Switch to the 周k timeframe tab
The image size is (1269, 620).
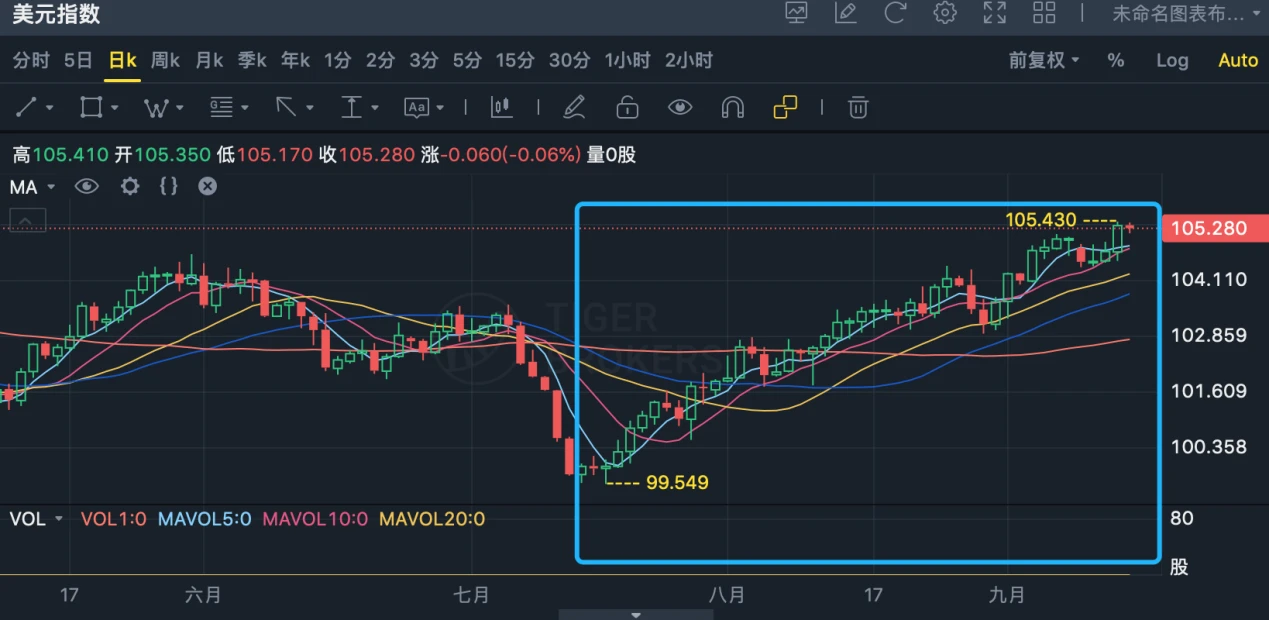[x=165, y=60]
